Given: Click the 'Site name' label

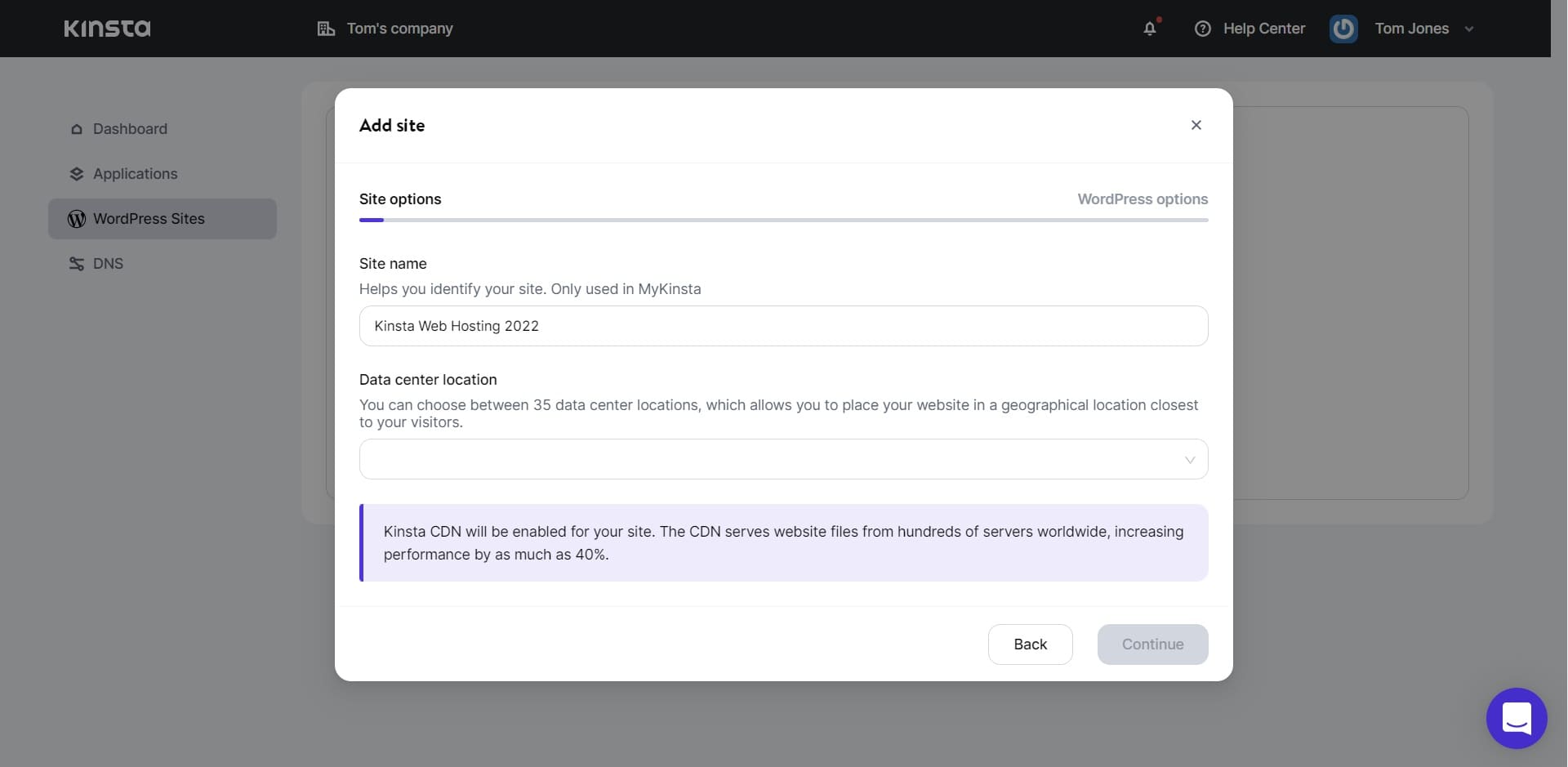Looking at the screenshot, I should pos(393,264).
